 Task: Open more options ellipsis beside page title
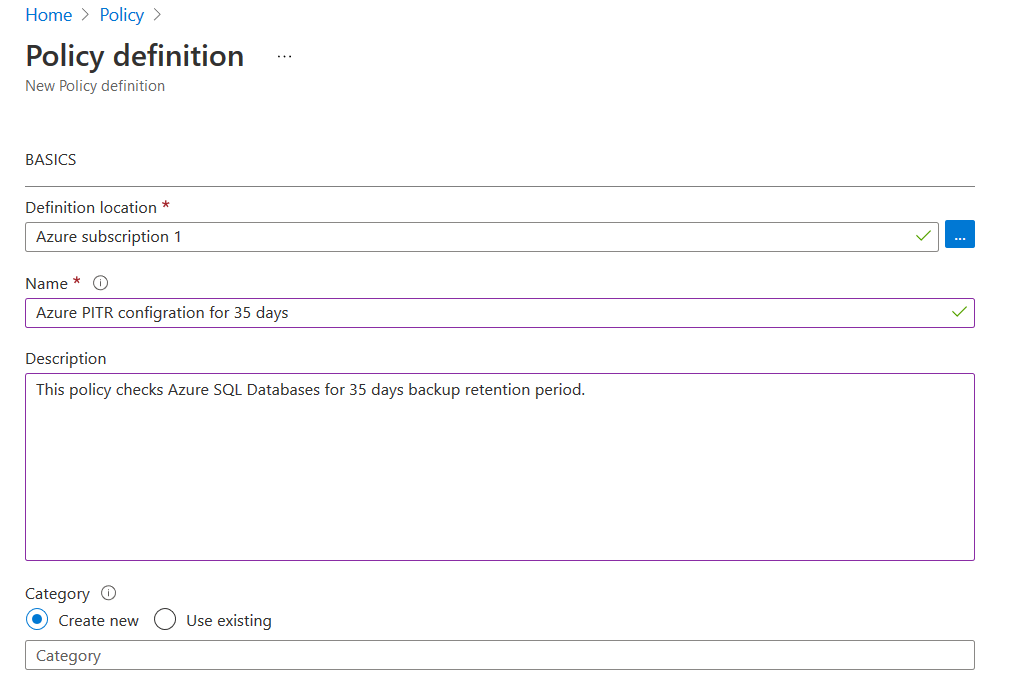tap(285, 57)
